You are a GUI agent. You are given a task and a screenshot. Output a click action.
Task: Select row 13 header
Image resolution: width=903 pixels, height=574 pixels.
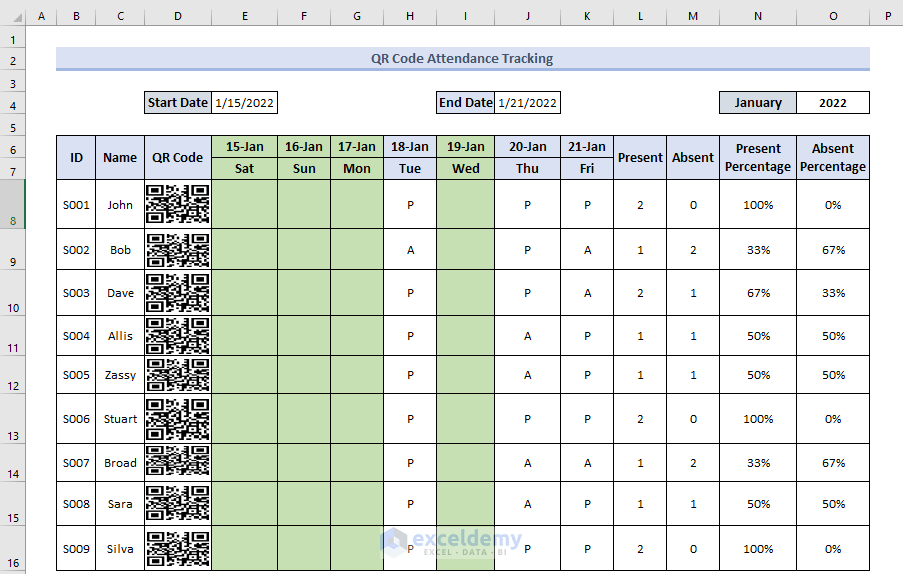[x=13, y=419]
